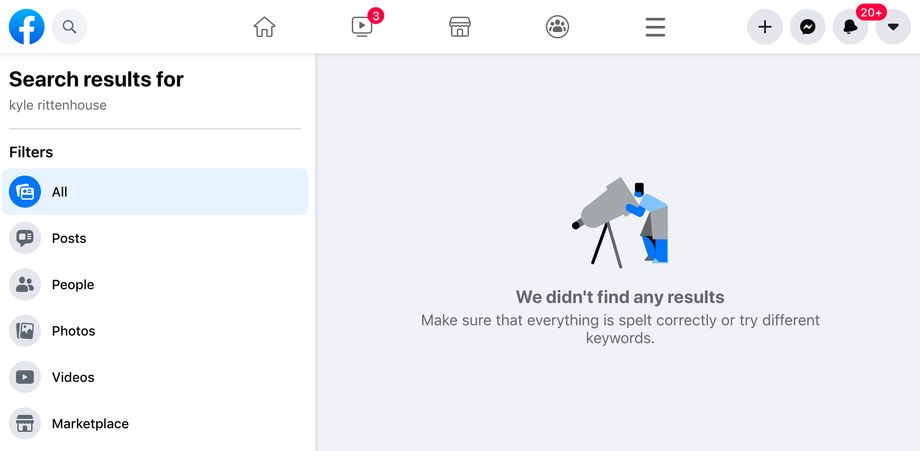Open the Groups icon in top bar
This screenshot has height=451, width=920.
[x=557, y=27]
